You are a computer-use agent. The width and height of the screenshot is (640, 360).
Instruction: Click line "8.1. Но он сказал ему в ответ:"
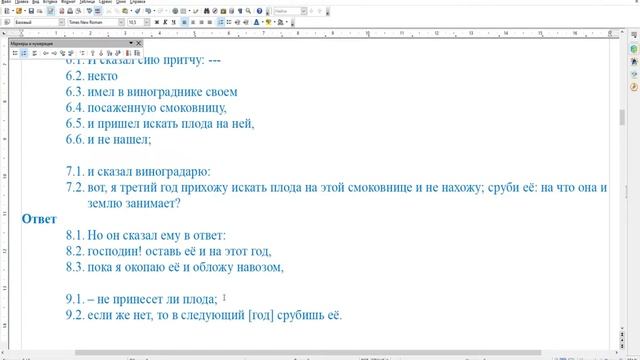146,236
